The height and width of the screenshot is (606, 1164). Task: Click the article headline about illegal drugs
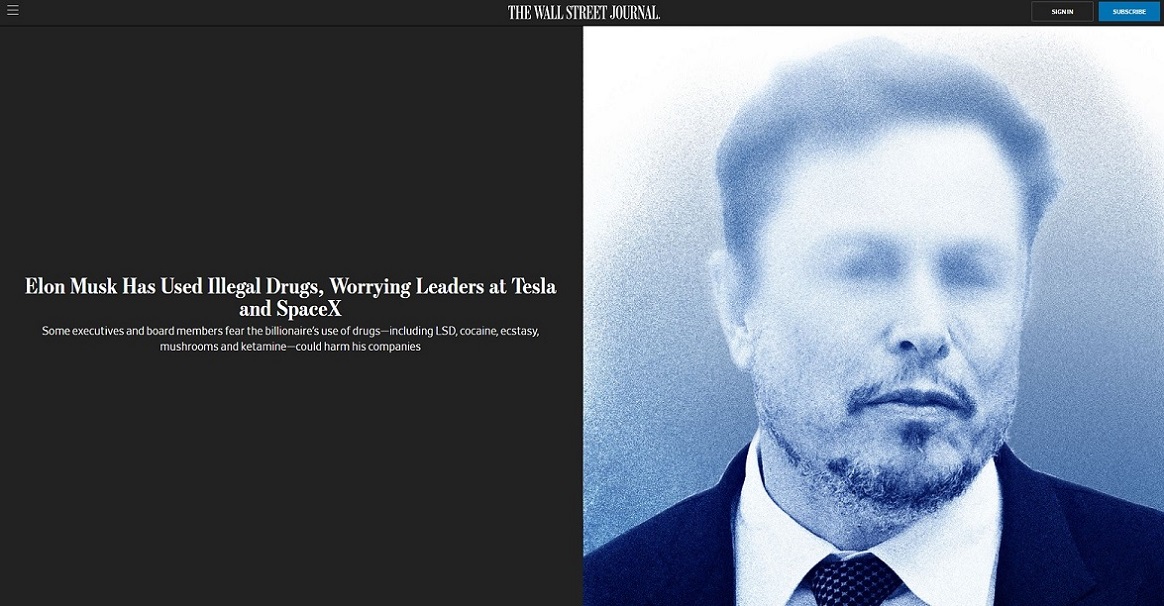pyautogui.click(x=290, y=297)
